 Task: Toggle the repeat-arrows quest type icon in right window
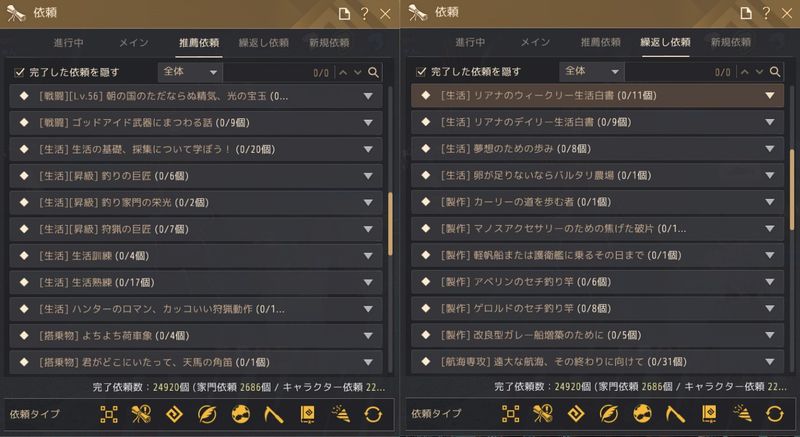click(773, 414)
